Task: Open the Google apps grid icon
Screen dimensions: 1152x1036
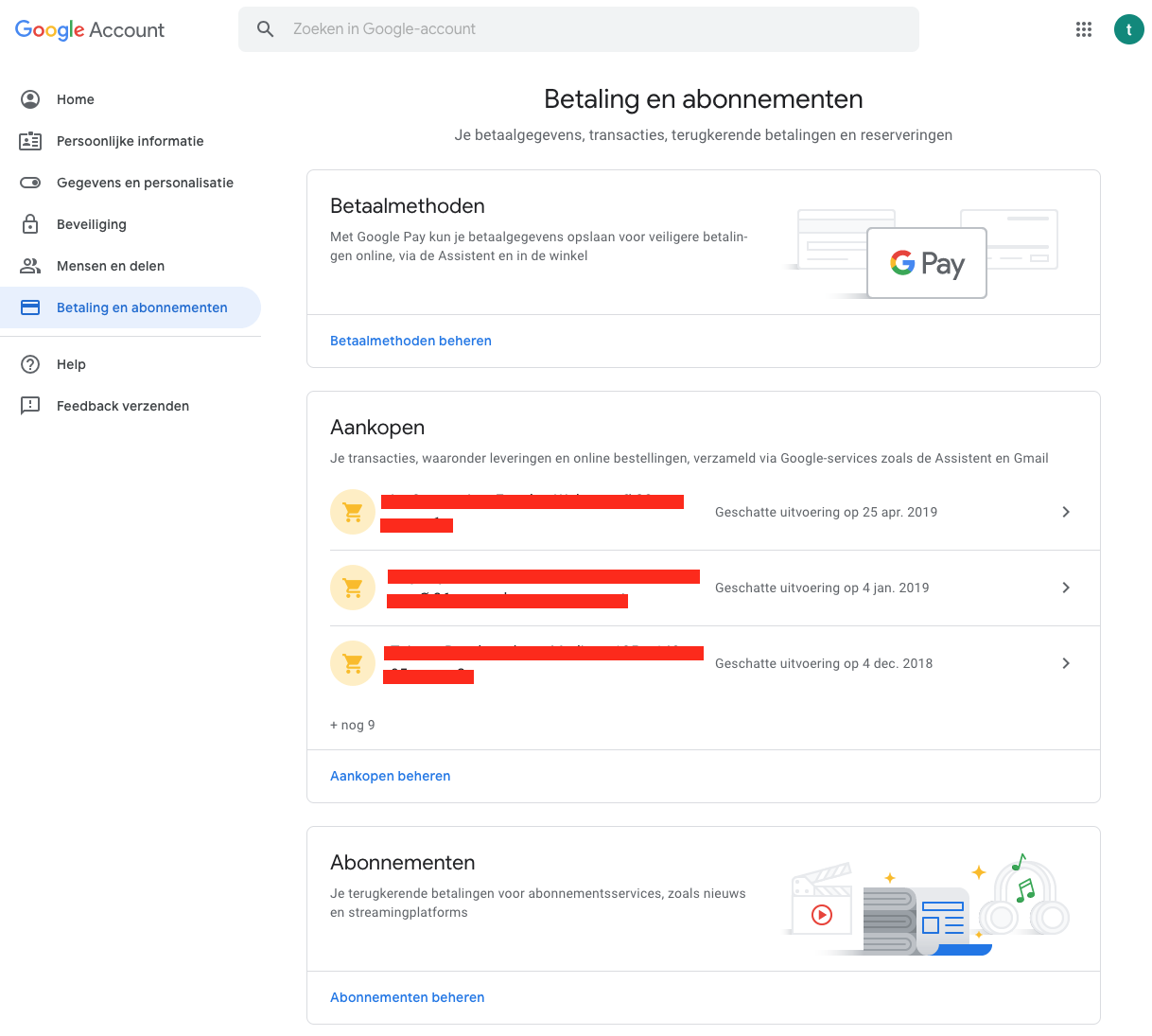Action: (x=1084, y=29)
